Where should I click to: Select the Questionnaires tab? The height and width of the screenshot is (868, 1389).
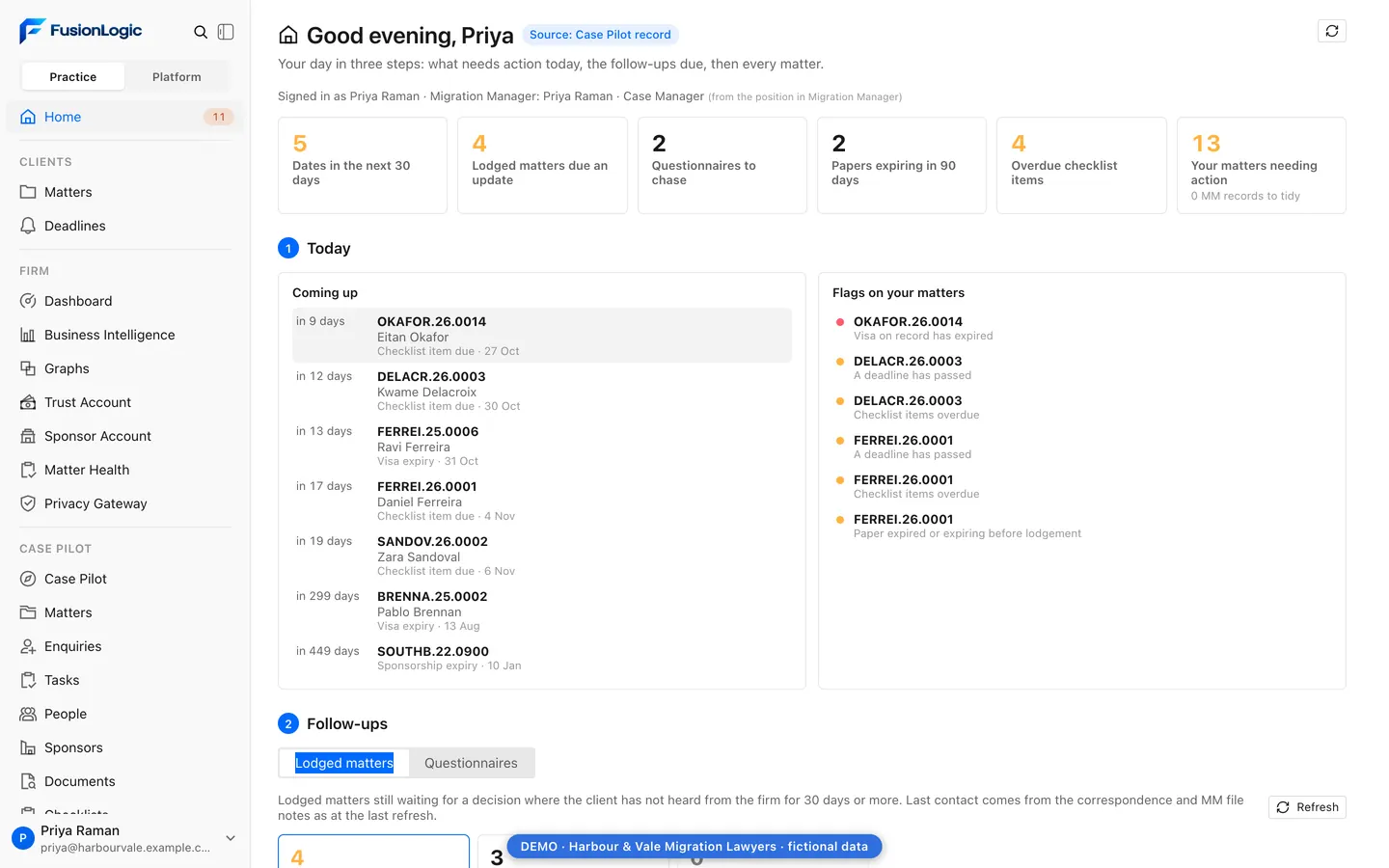click(471, 763)
